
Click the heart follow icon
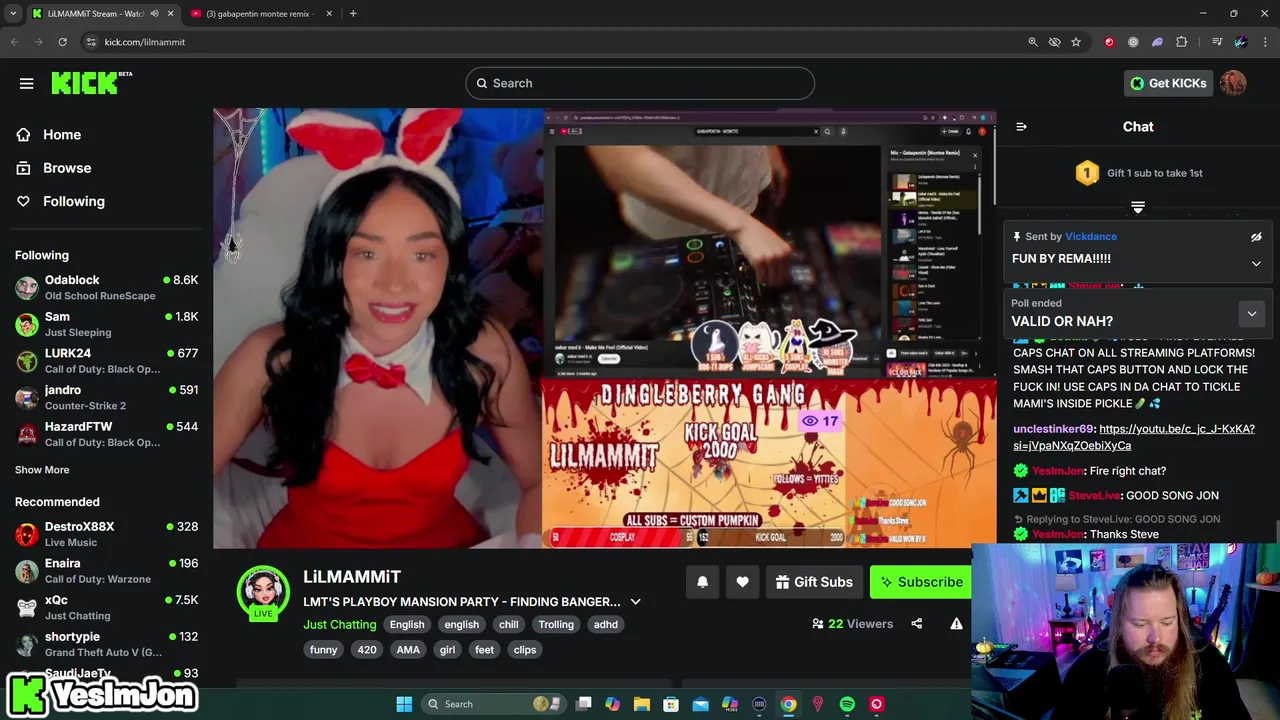click(x=742, y=582)
